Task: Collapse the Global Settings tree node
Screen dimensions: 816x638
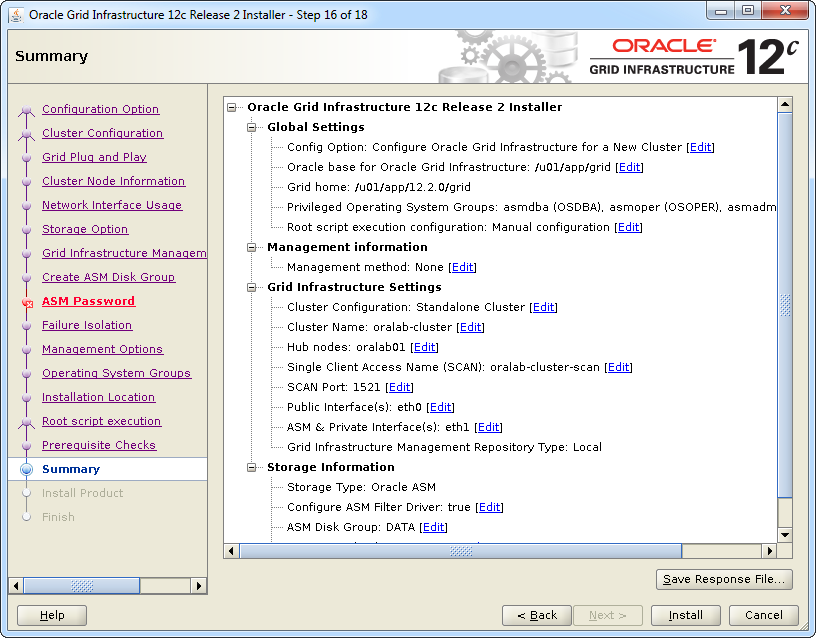Action: (x=252, y=127)
